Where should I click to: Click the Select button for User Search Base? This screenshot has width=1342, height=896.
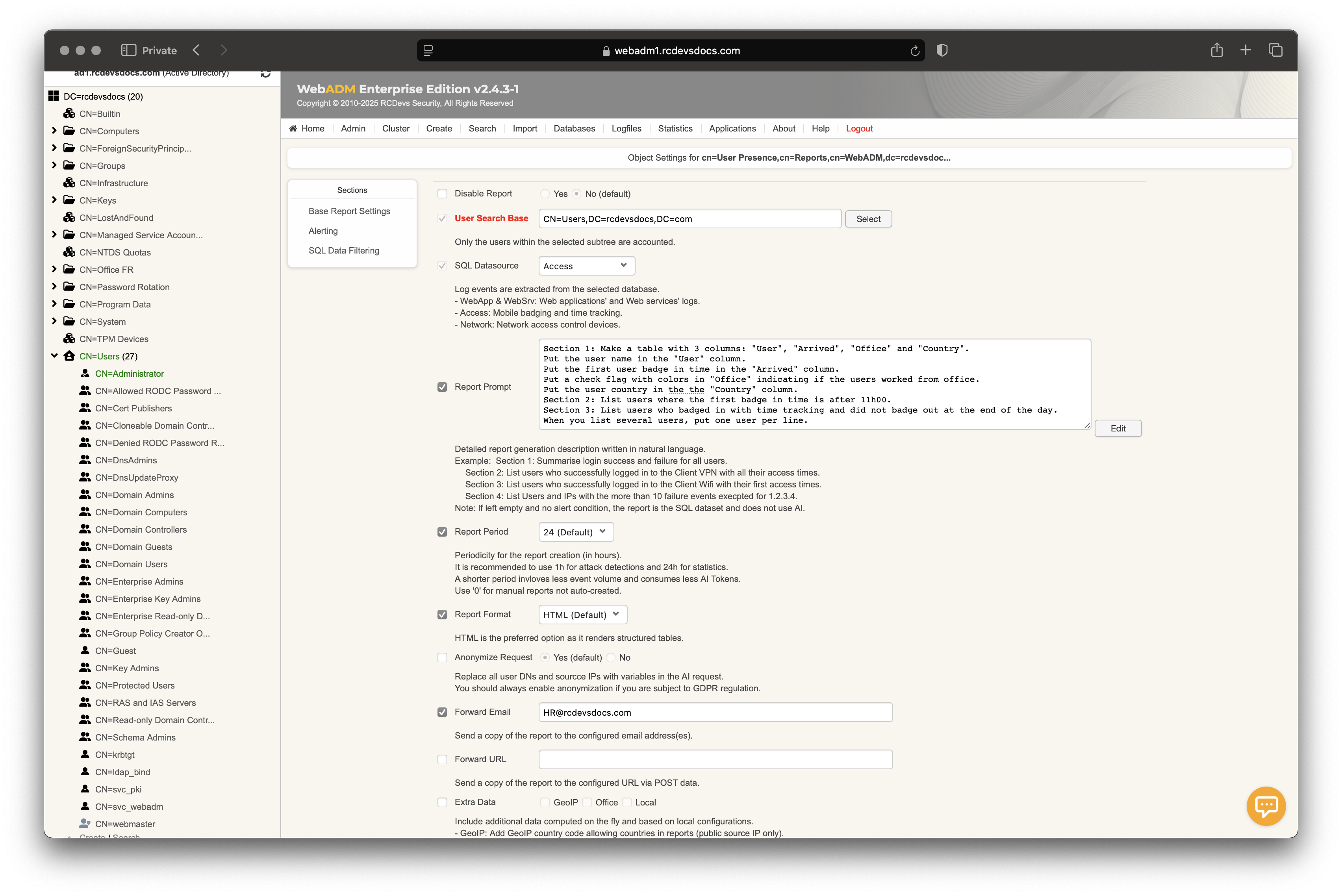click(868, 219)
